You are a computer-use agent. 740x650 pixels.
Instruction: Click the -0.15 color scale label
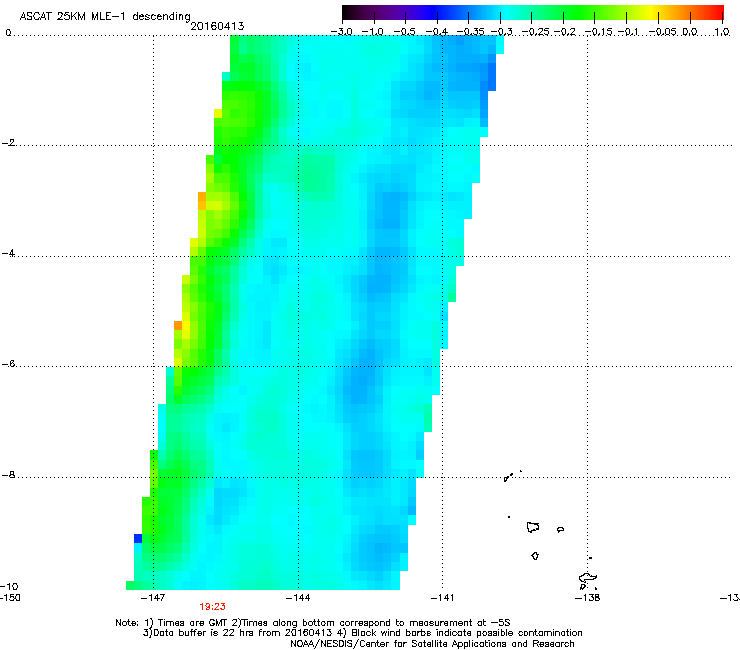coord(598,32)
